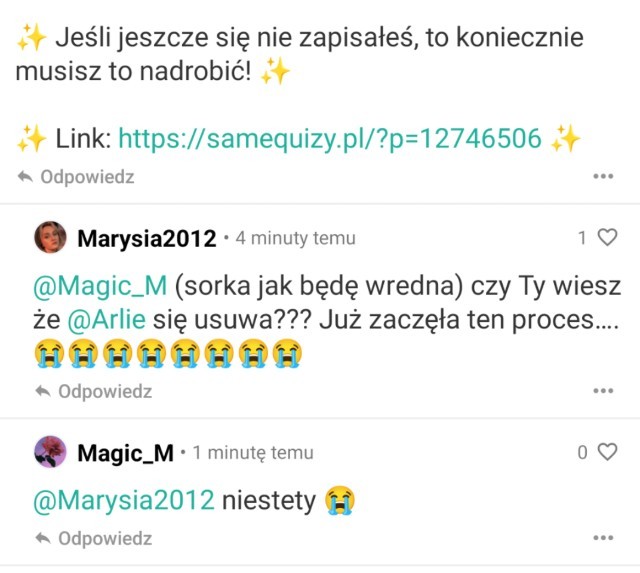
Task: Click reply arrow icon under Marysia2012's comment
Action: pos(43,391)
